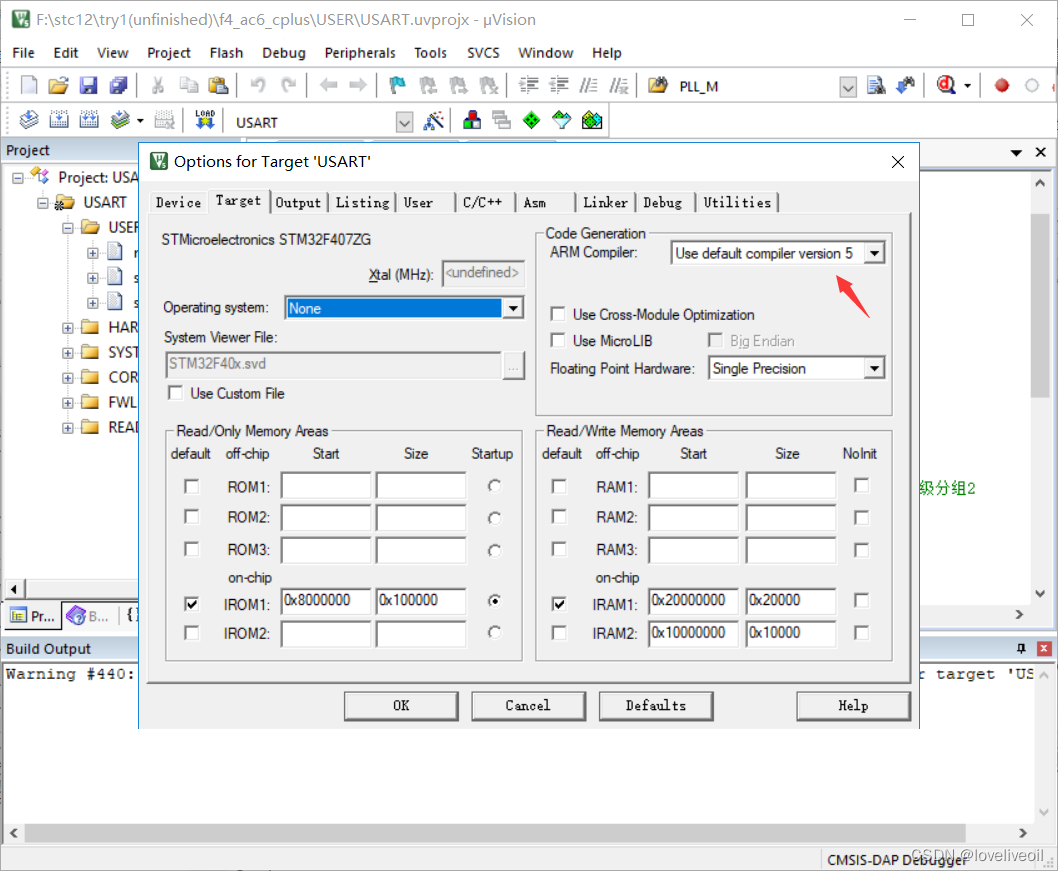Open File Extensions and Books icon

tap(472, 121)
